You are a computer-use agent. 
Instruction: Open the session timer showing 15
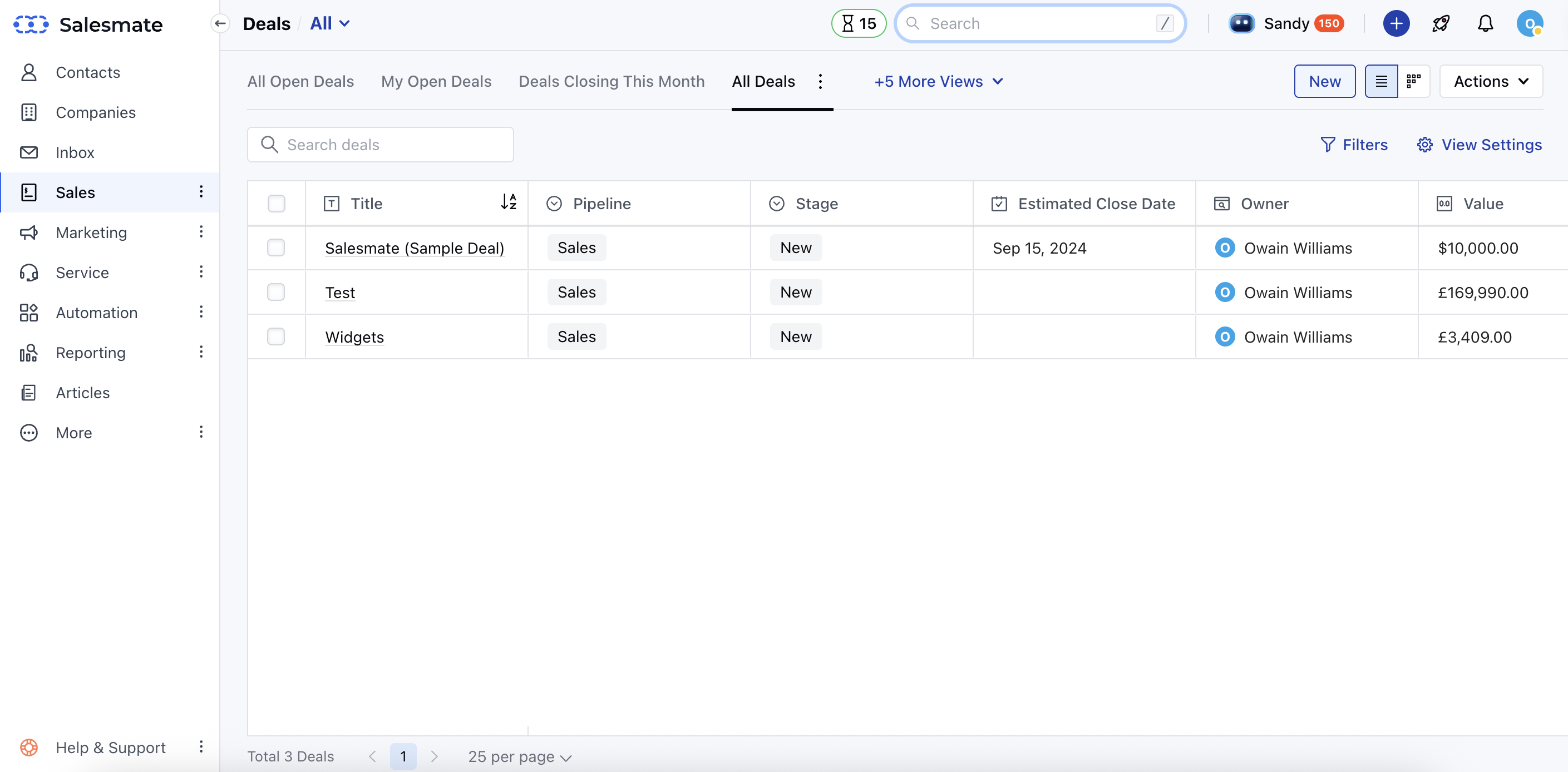click(x=858, y=23)
